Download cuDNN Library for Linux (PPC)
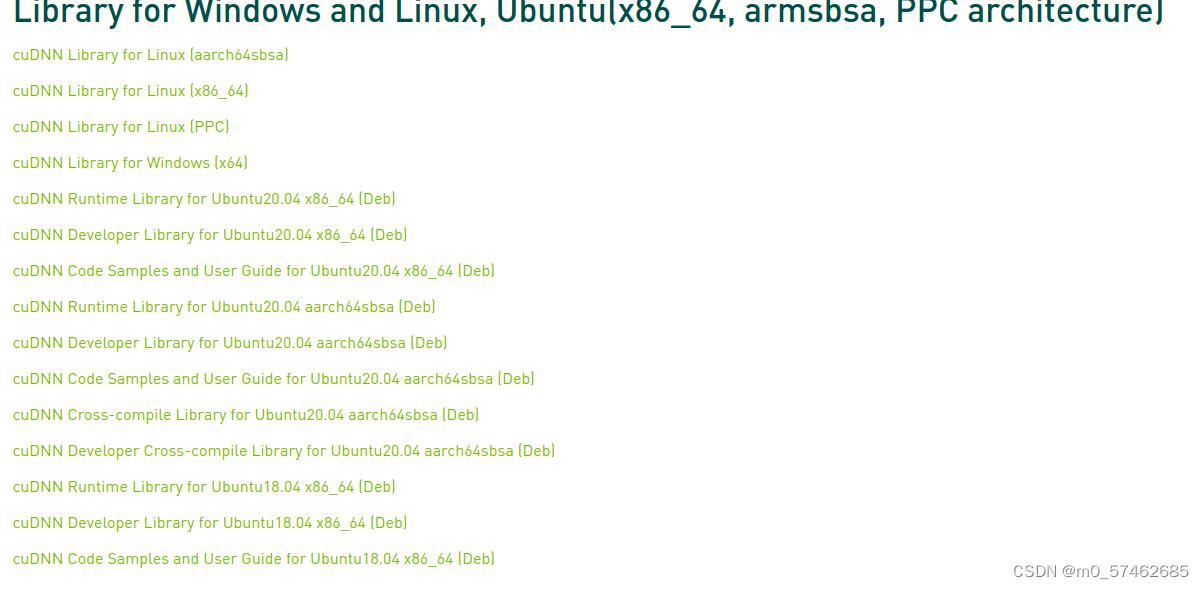Viewport: 1204px width, 589px height. pos(120,127)
